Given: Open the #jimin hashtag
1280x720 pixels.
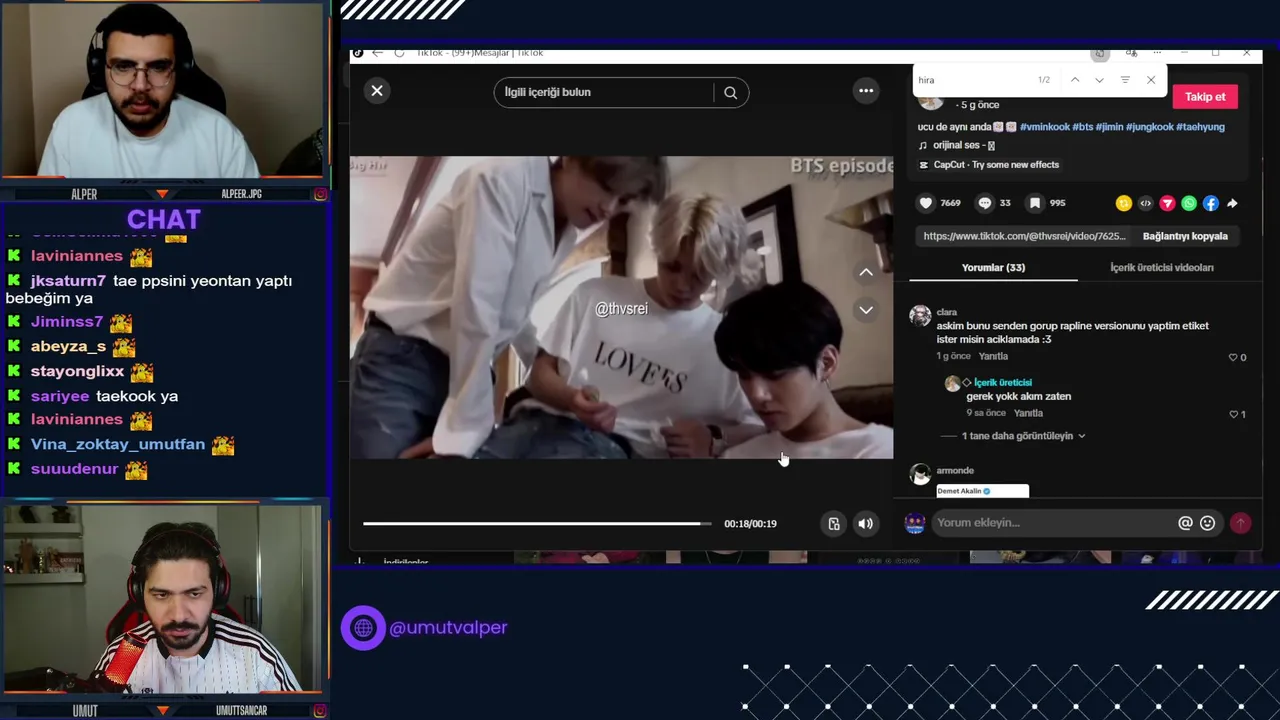Looking at the screenshot, I should point(1109,127).
